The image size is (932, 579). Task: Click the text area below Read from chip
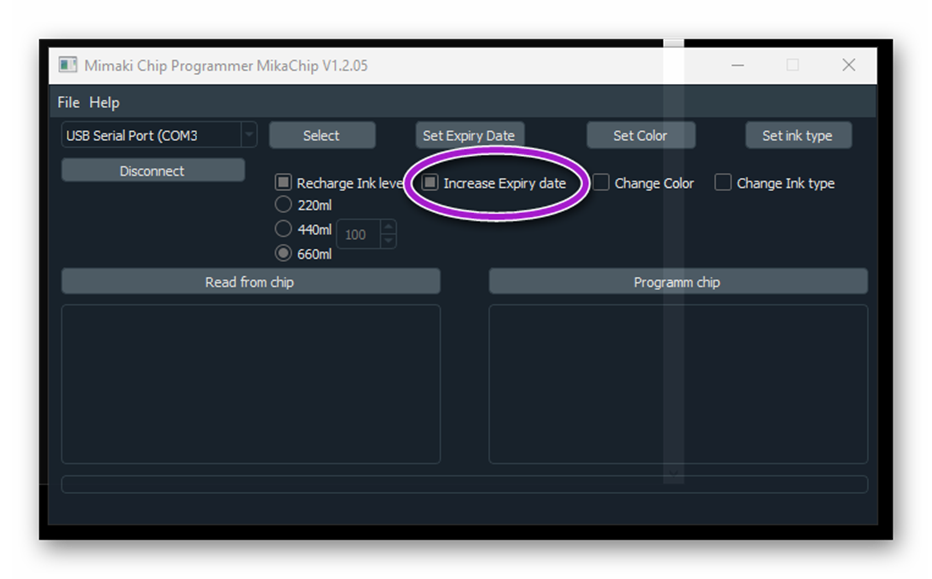pos(250,384)
